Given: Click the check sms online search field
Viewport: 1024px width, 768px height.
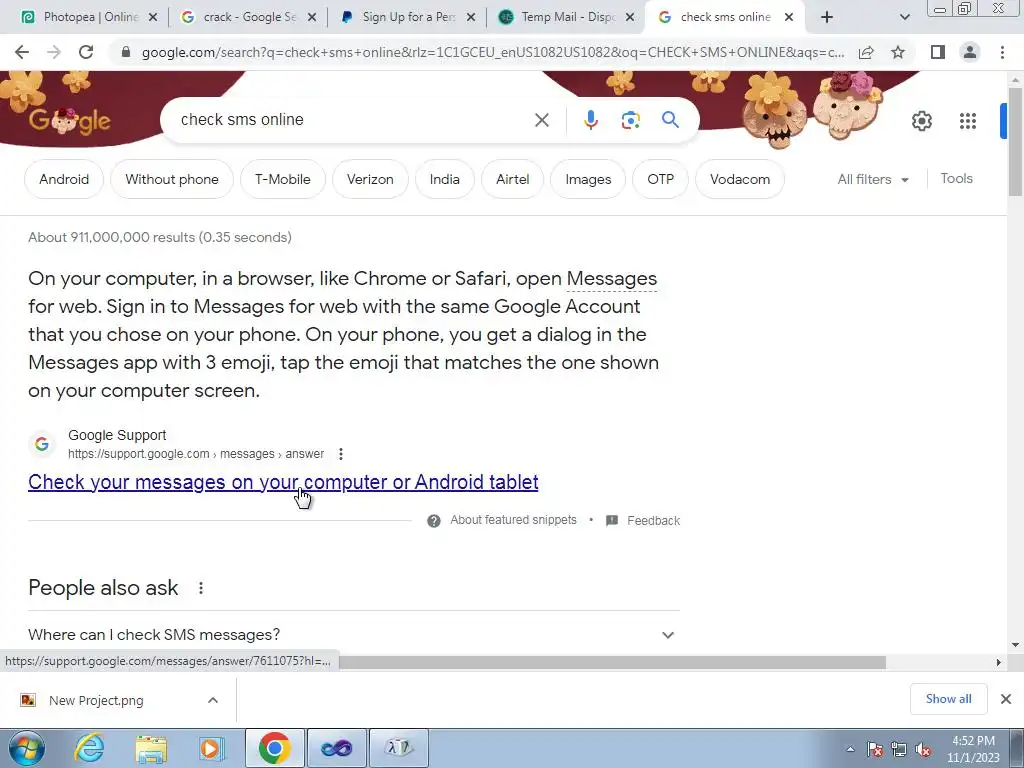Looking at the screenshot, I should tap(351, 120).
